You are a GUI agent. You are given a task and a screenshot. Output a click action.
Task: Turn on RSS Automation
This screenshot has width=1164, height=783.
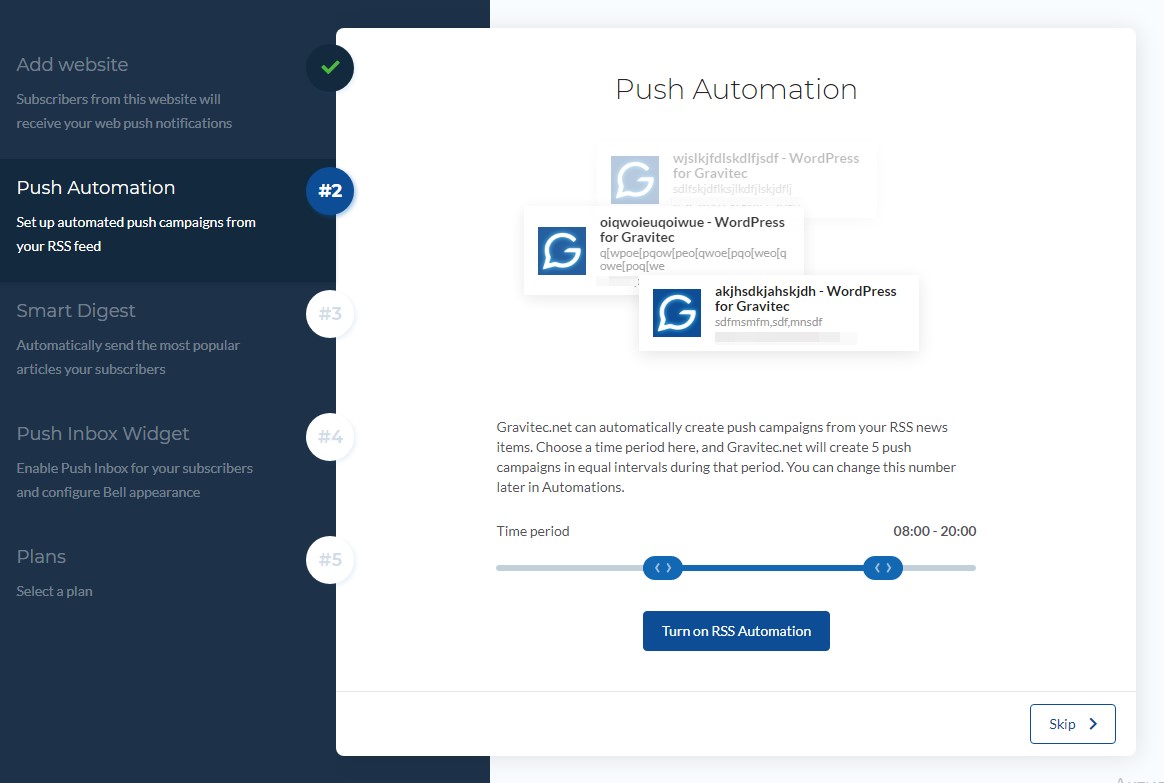coord(736,631)
